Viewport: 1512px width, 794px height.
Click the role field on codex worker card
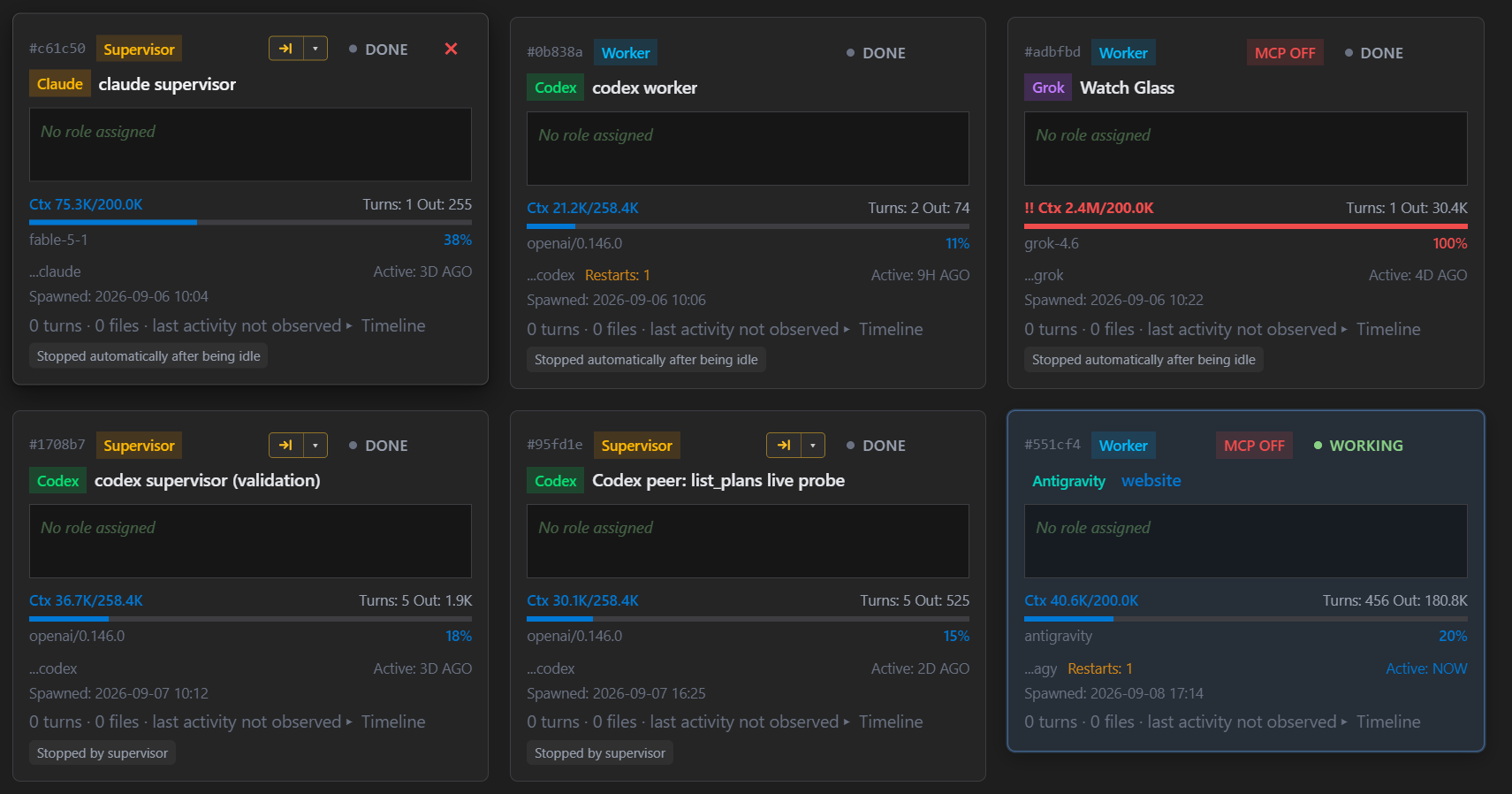pos(748,149)
